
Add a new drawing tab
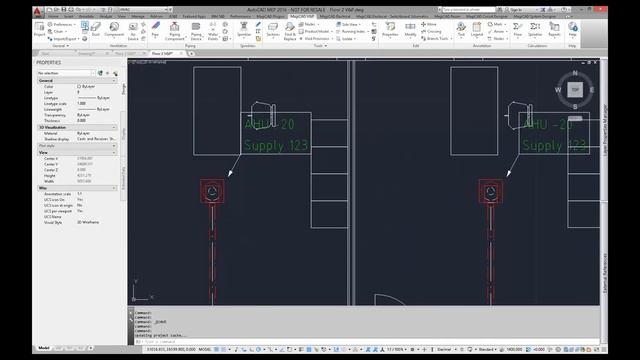pyautogui.click(x=191, y=53)
